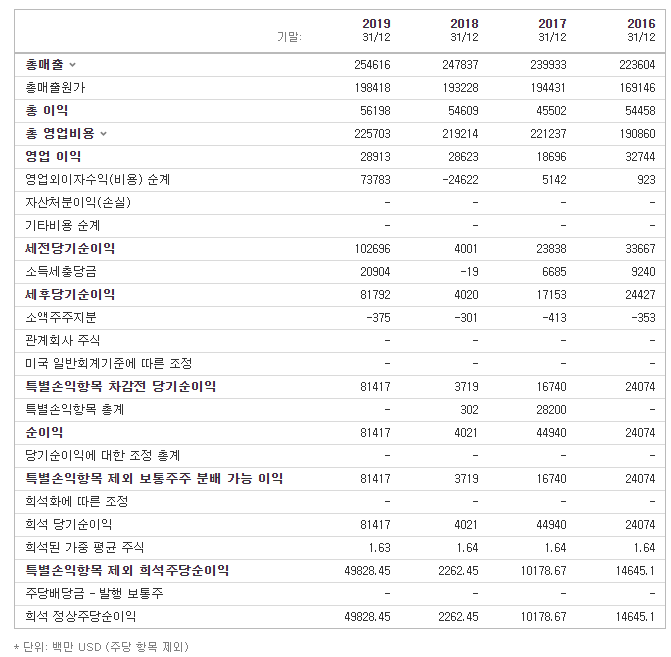Select 2017 총매출 value 239933
This screenshot has width=671, height=657.
click(549, 65)
